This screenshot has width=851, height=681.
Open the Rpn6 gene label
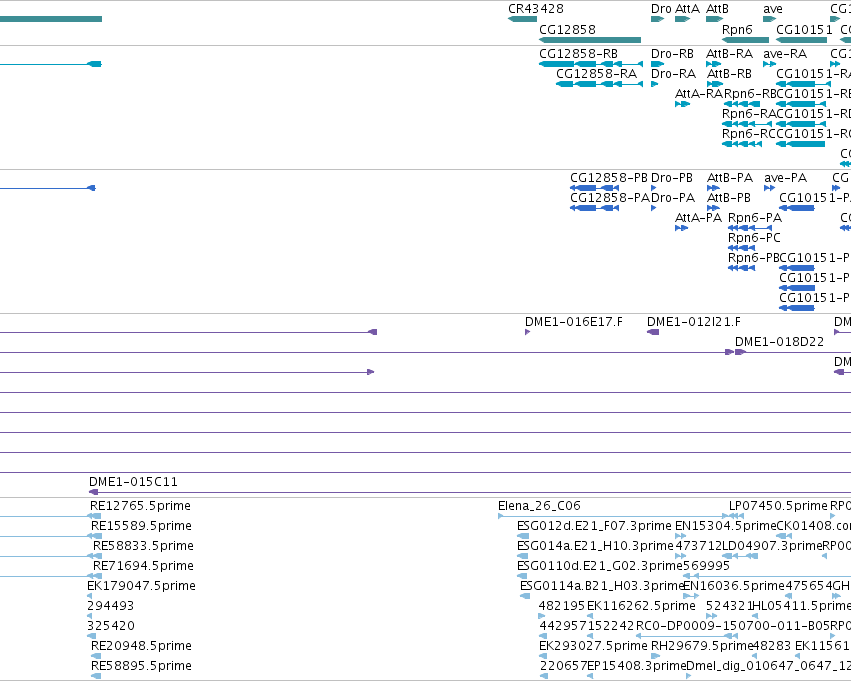(737, 29)
